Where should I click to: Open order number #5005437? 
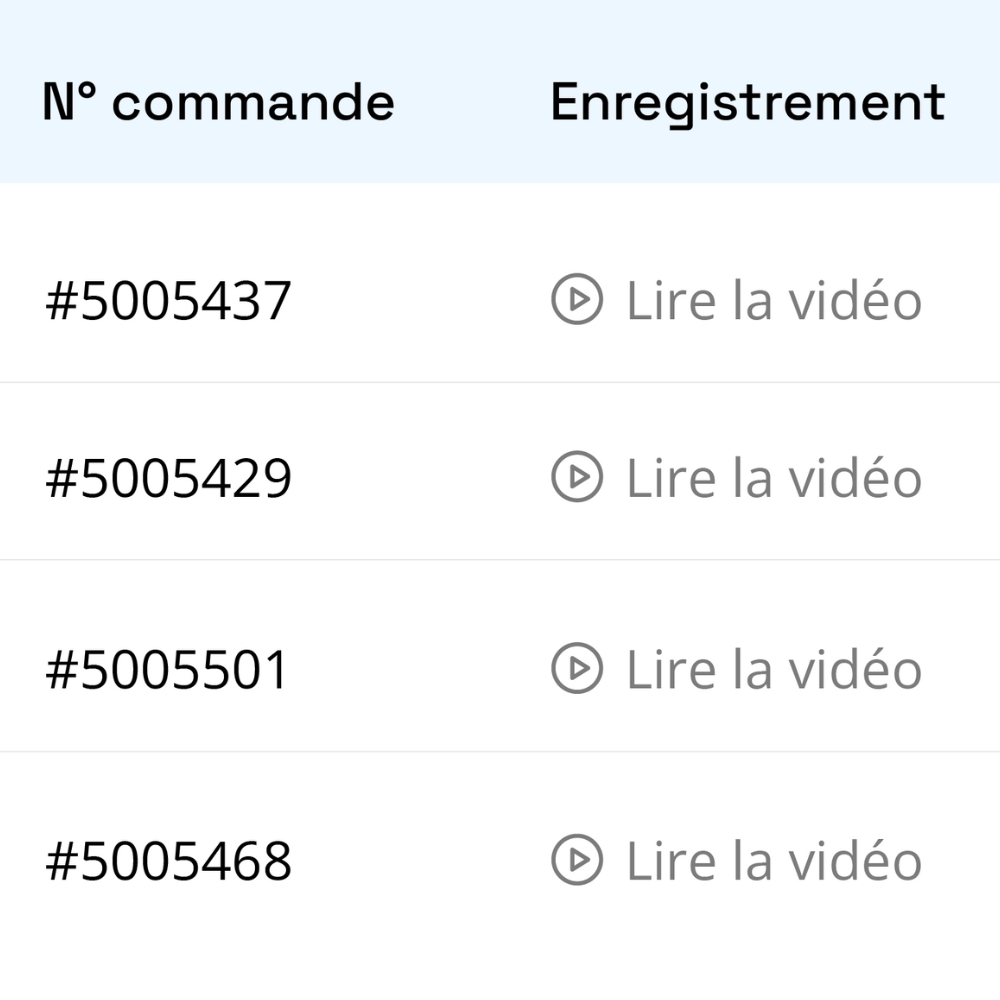click(x=168, y=301)
